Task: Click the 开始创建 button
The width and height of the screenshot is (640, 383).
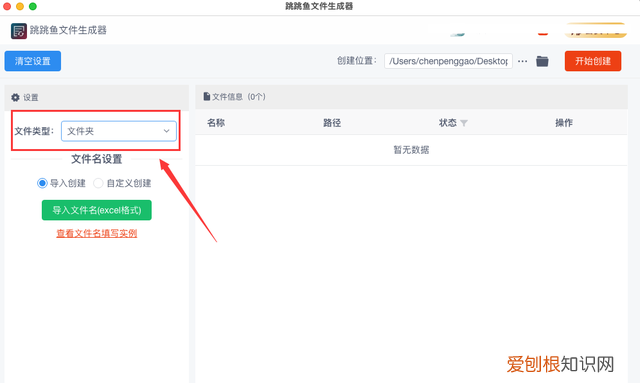Action: pyautogui.click(x=593, y=61)
